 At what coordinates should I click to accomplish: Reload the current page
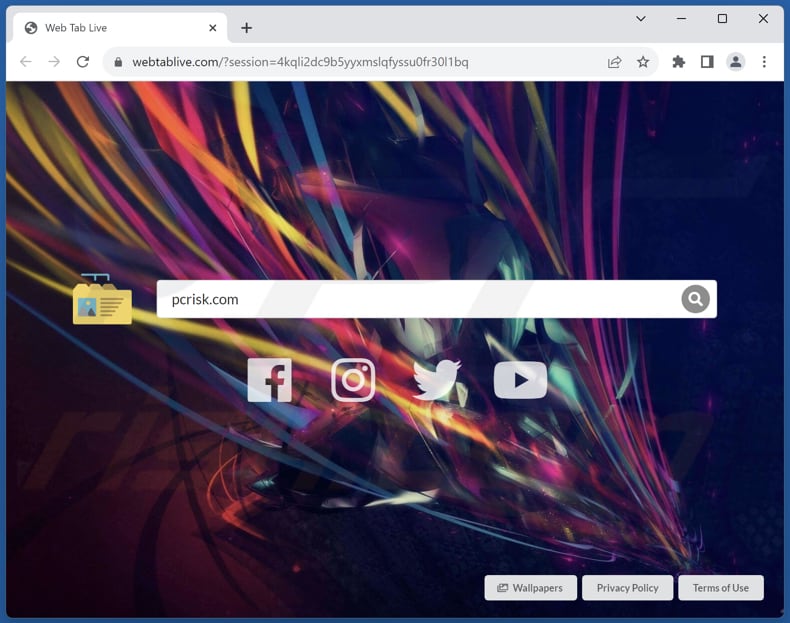[x=83, y=62]
